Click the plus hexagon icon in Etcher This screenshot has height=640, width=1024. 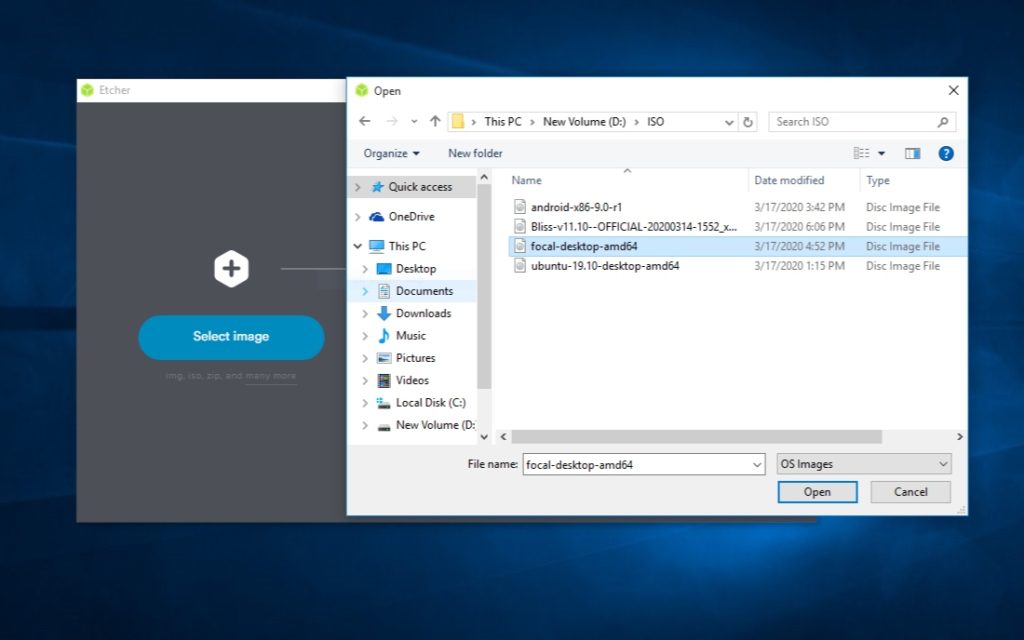click(x=231, y=268)
